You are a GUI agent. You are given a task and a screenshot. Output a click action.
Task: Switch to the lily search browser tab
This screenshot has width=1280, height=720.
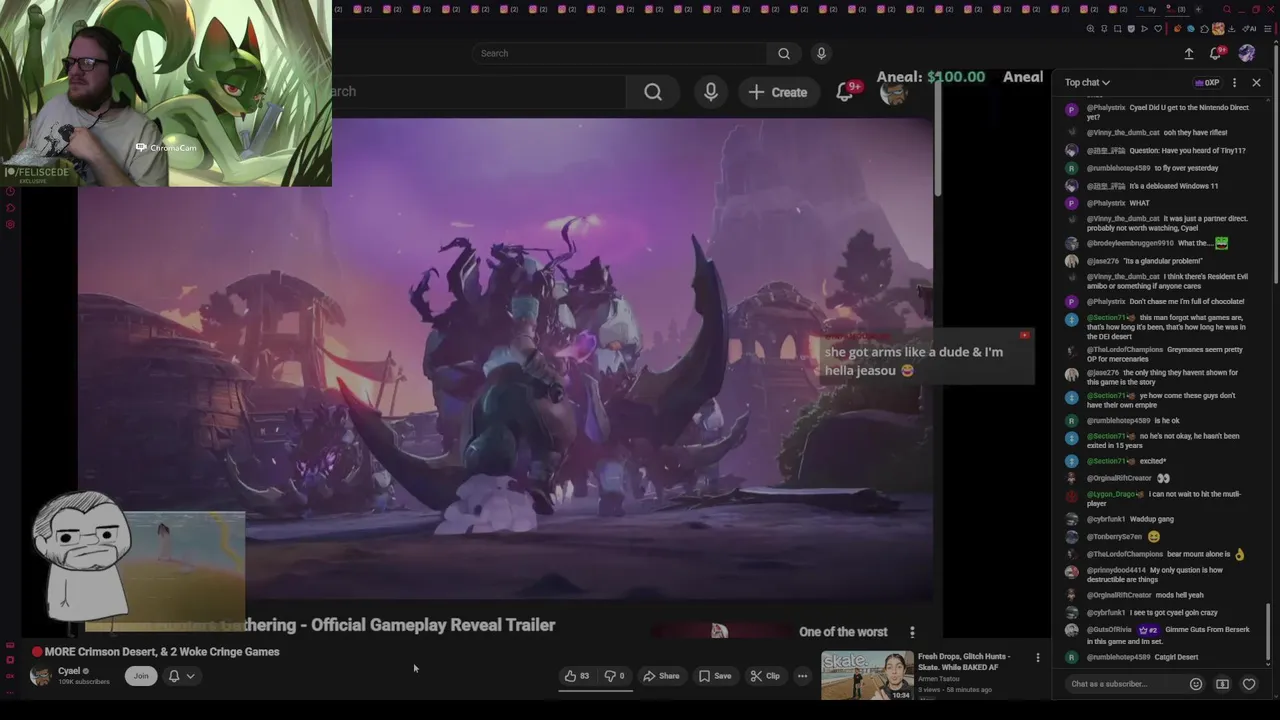(1148, 9)
